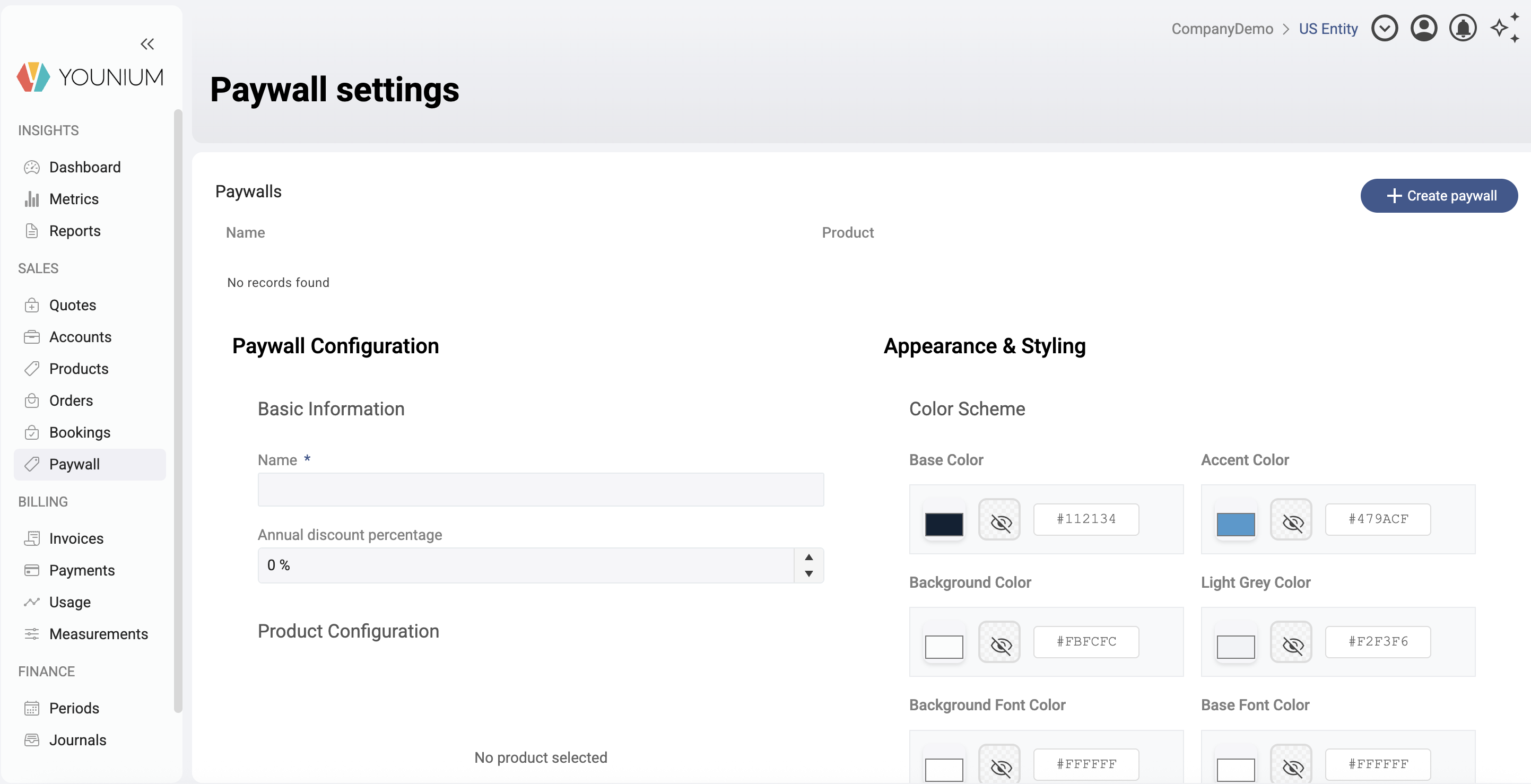Click the Younium logo
This screenshot has width=1531, height=784.
click(x=90, y=77)
